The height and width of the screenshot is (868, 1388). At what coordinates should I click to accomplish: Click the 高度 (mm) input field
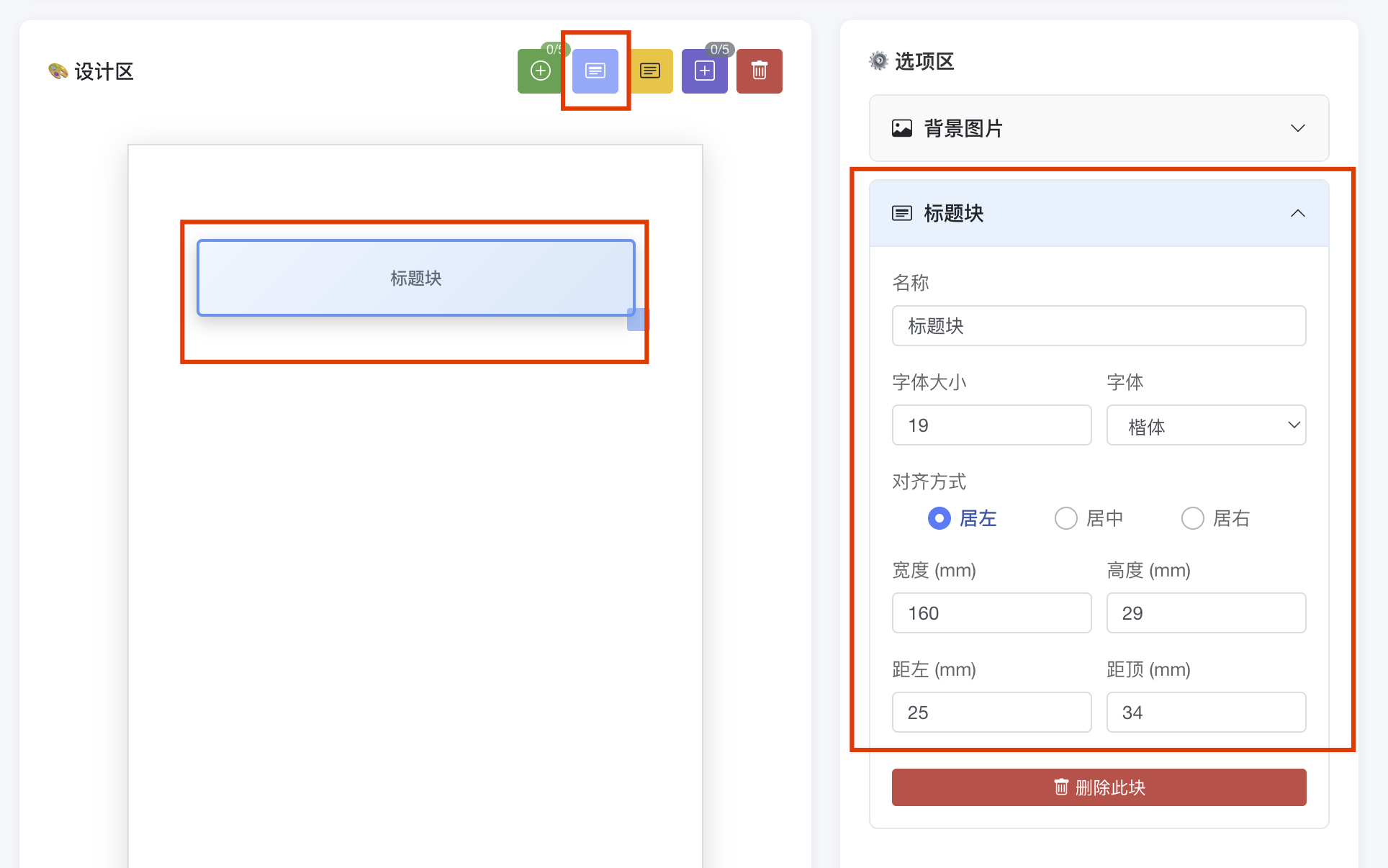click(1206, 612)
